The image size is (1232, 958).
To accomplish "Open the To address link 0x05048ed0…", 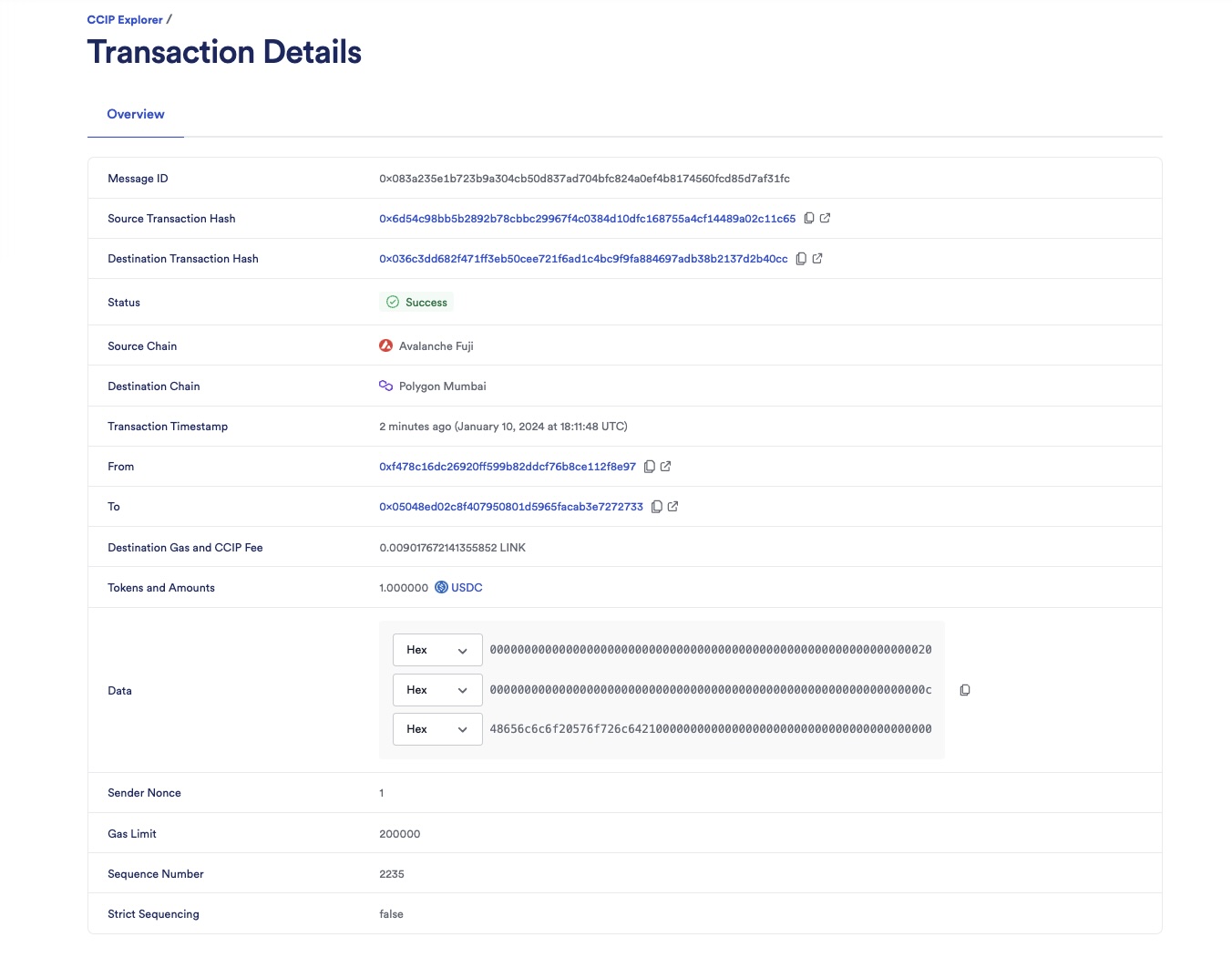I will tap(511, 507).
